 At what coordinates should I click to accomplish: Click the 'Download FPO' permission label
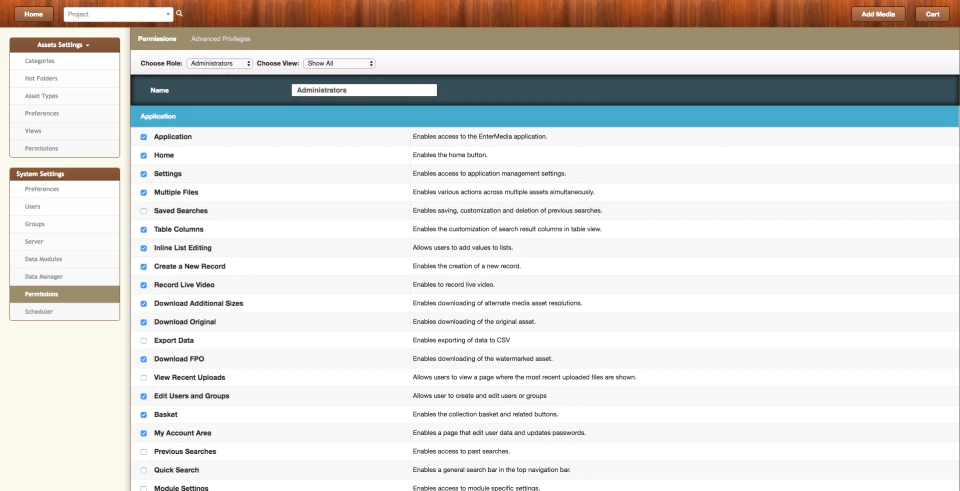tap(179, 359)
